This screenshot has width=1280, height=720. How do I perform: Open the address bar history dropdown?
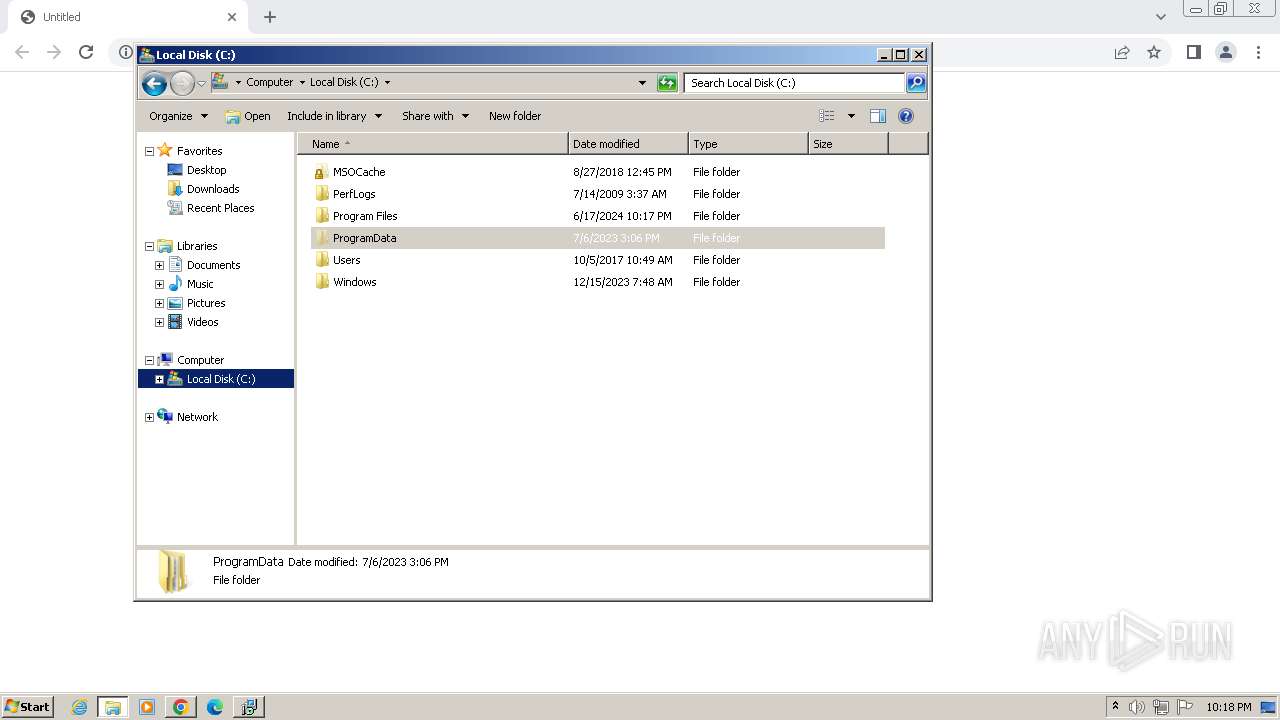(642, 83)
